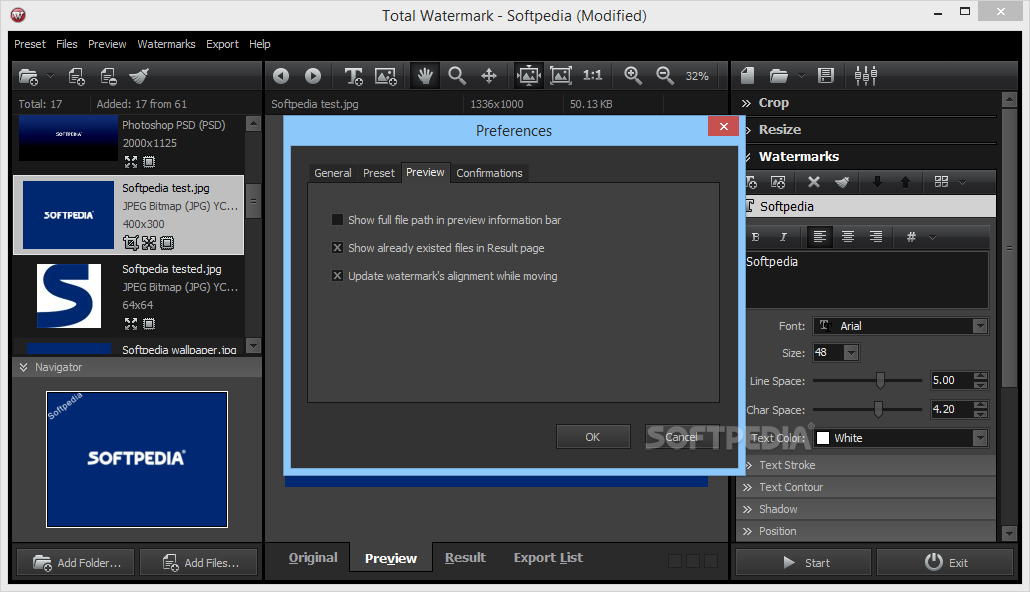Open the Preset menu
Screen dimensions: 1030x592
[x=30, y=44]
